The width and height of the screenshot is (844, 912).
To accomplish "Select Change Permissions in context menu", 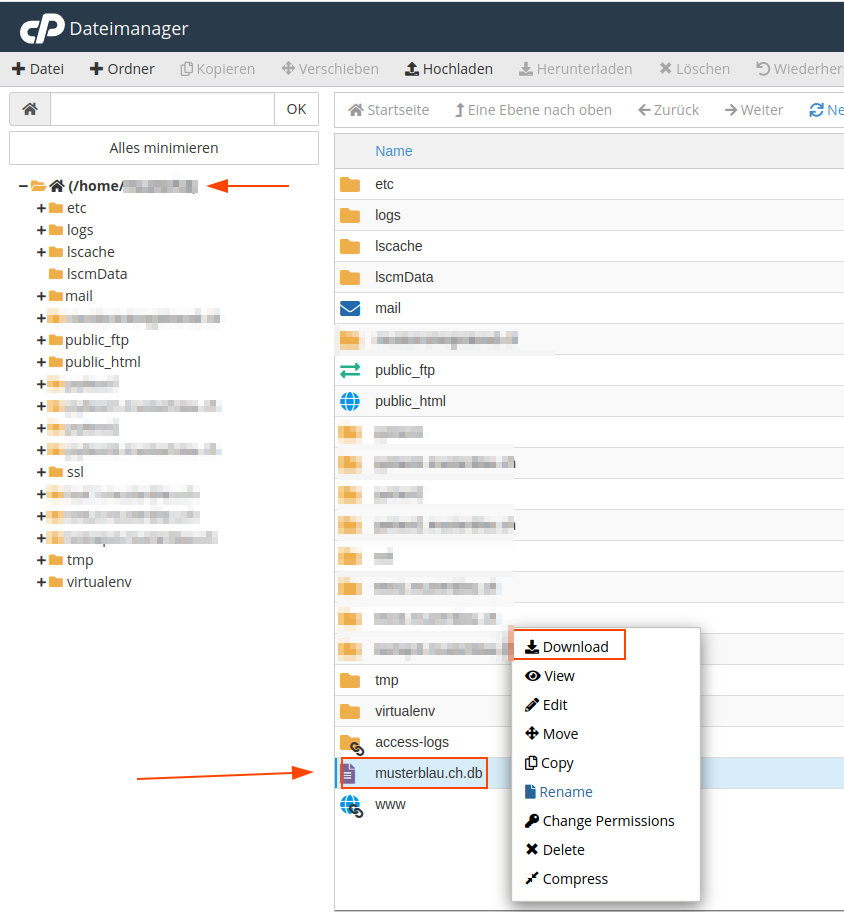I will [x=600, y=821].
